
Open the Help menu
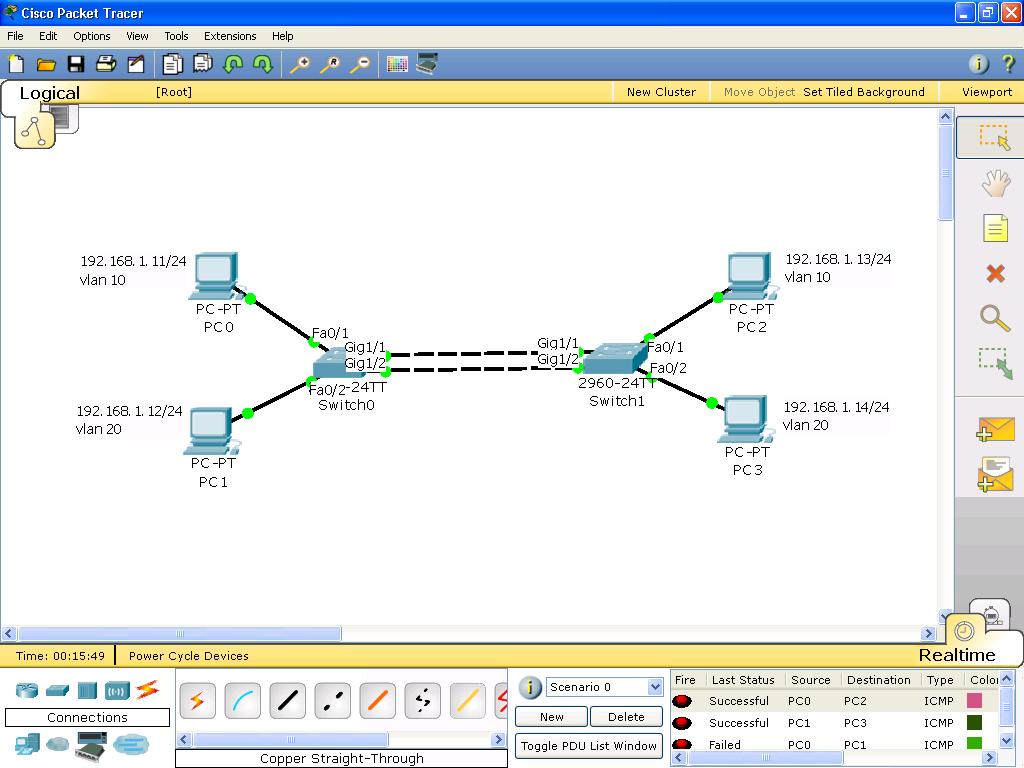coord(283,36)
